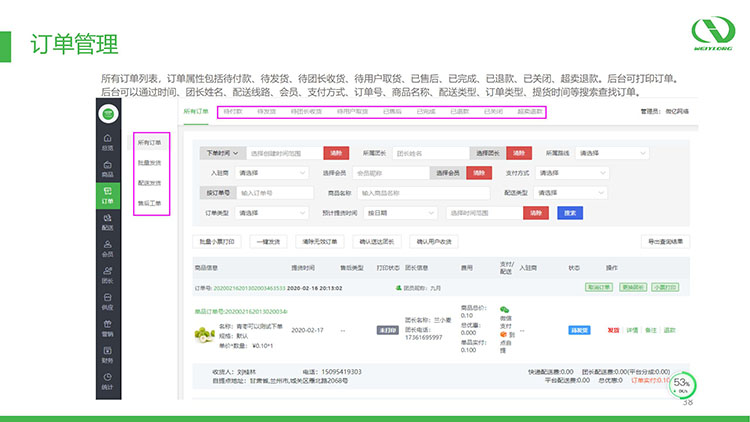The width and height of the screenshot is (750, 422).
Task: Click the 选择会员 button
Action: [x=448, y=173]
